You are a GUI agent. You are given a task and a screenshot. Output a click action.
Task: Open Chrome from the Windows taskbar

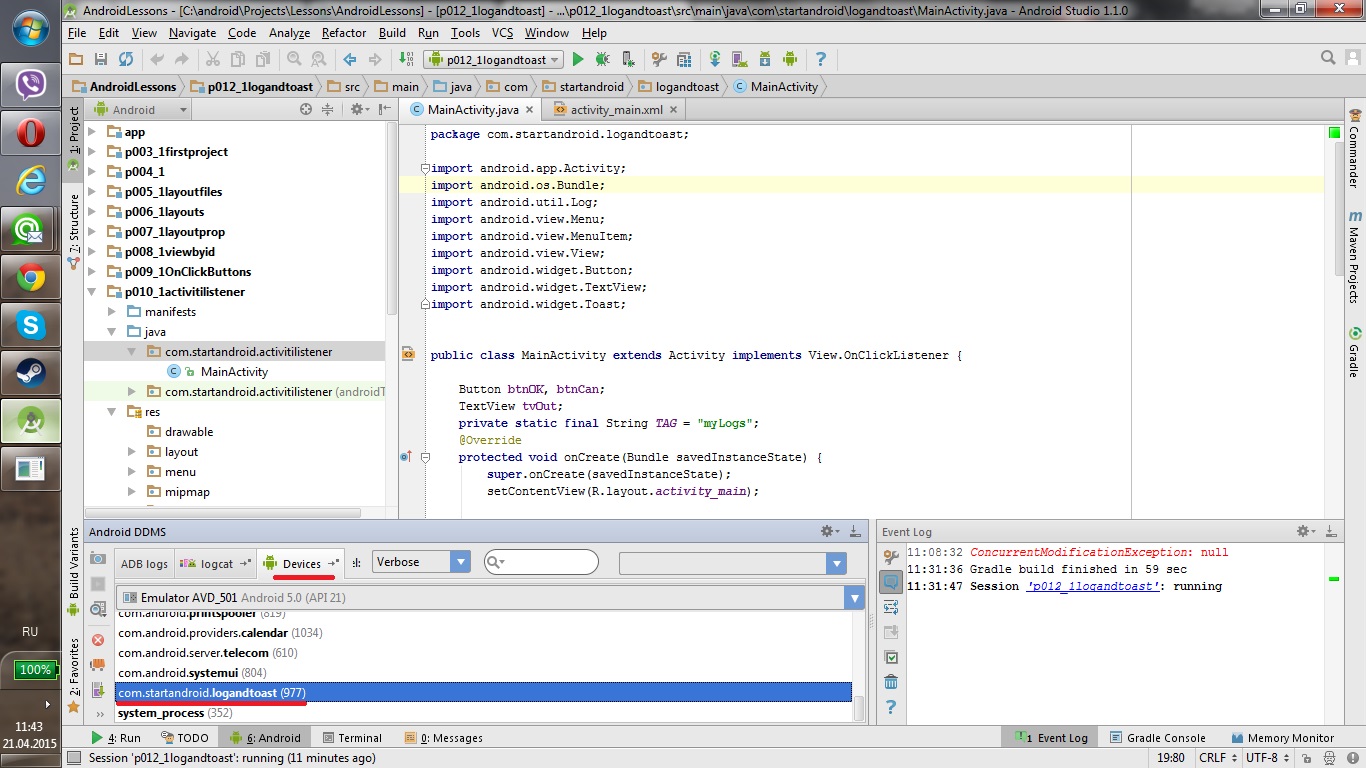pos(30,278)
